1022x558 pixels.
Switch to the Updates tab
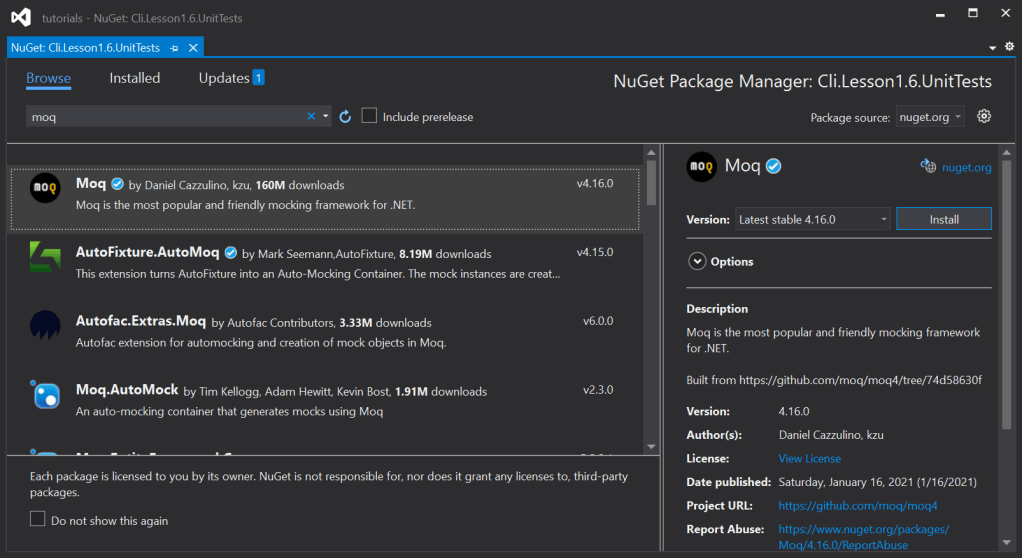pos(224,78)
